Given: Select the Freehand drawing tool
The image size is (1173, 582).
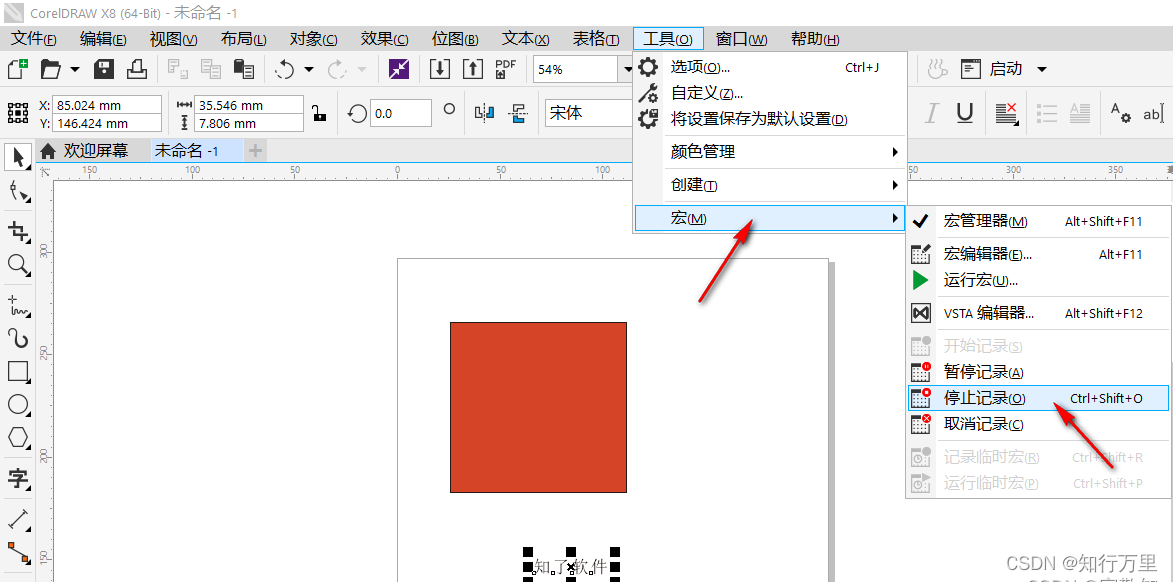Looking at the screenshot, I should [x=18, y=305].
